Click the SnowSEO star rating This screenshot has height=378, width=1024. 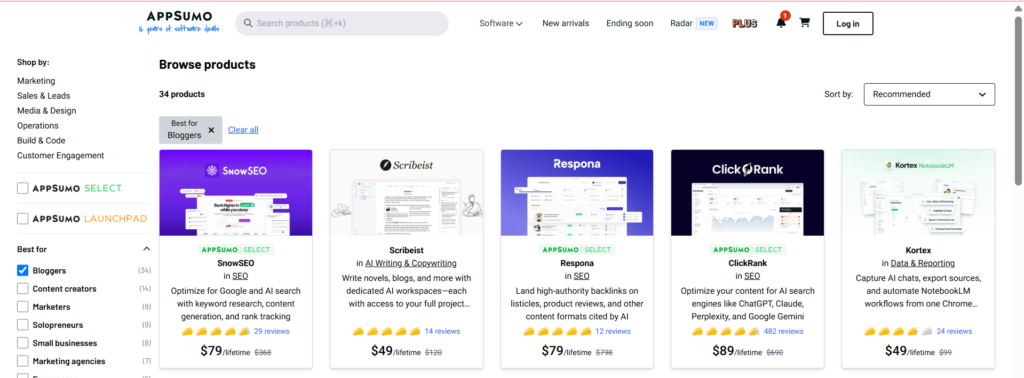click(216, 331)
